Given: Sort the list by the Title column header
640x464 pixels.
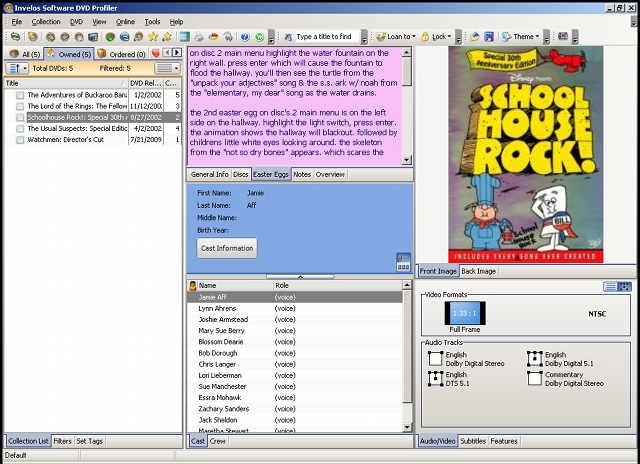Looking at the screenshot, I should click(66, 83).
